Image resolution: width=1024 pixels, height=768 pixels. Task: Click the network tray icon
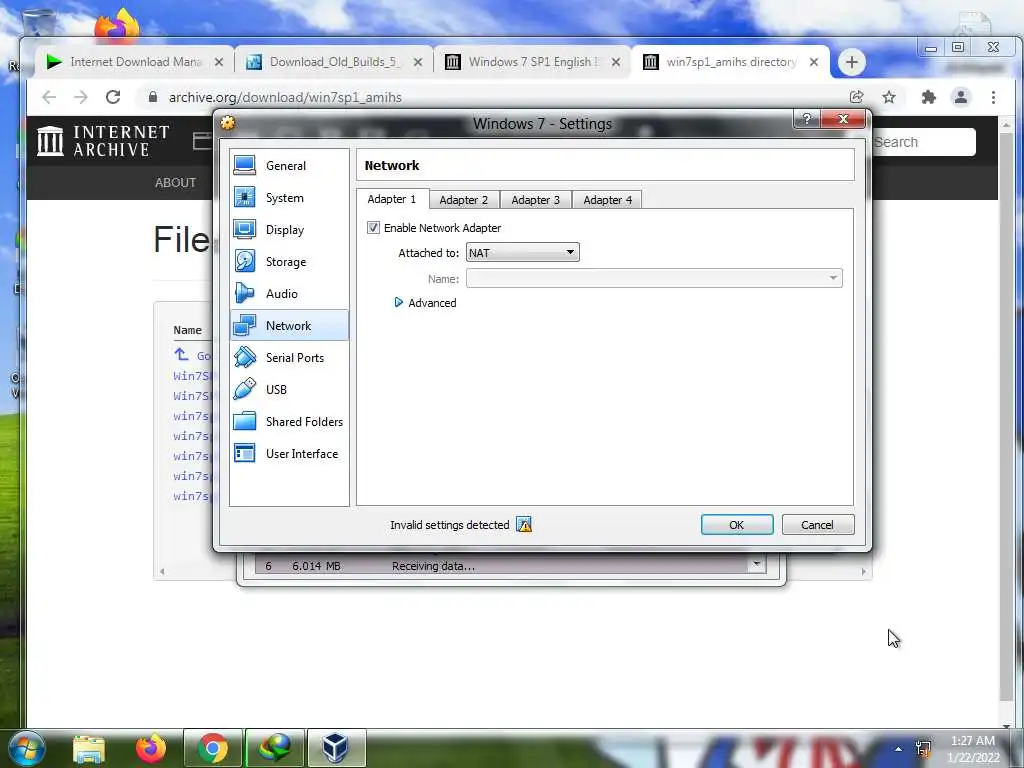[923, 748]
